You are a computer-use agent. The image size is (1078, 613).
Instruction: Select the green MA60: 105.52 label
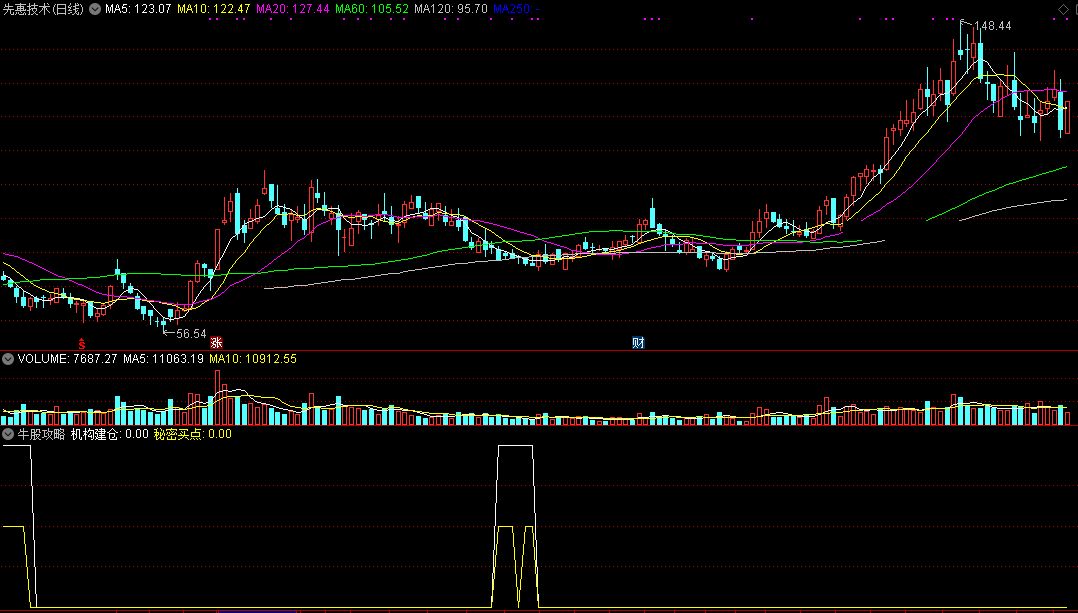point(372,9)
